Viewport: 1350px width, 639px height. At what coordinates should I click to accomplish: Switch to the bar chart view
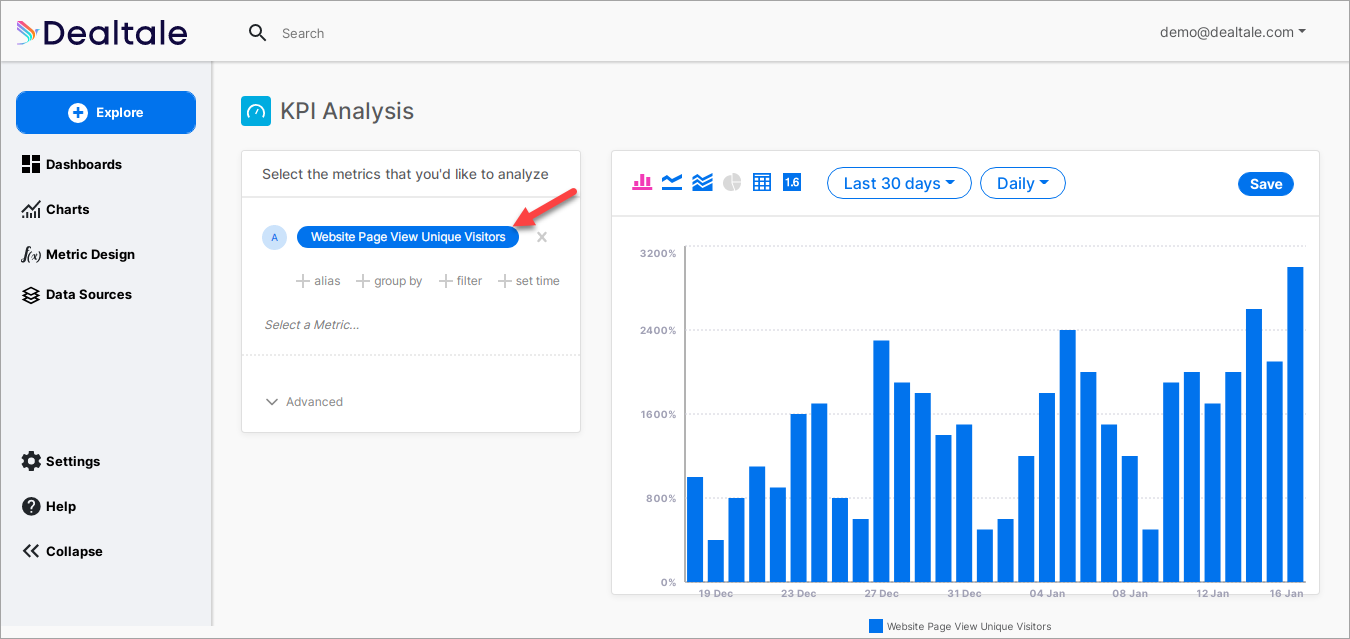coord(642,182)
